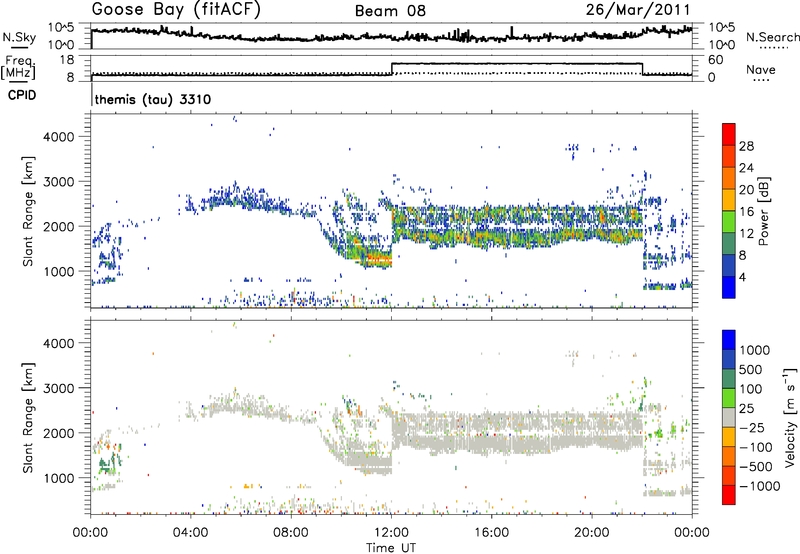Click the "CPID" row label
Image resolution: width=800 pixels, height=554 pixels.
click(x=22, y=95)
